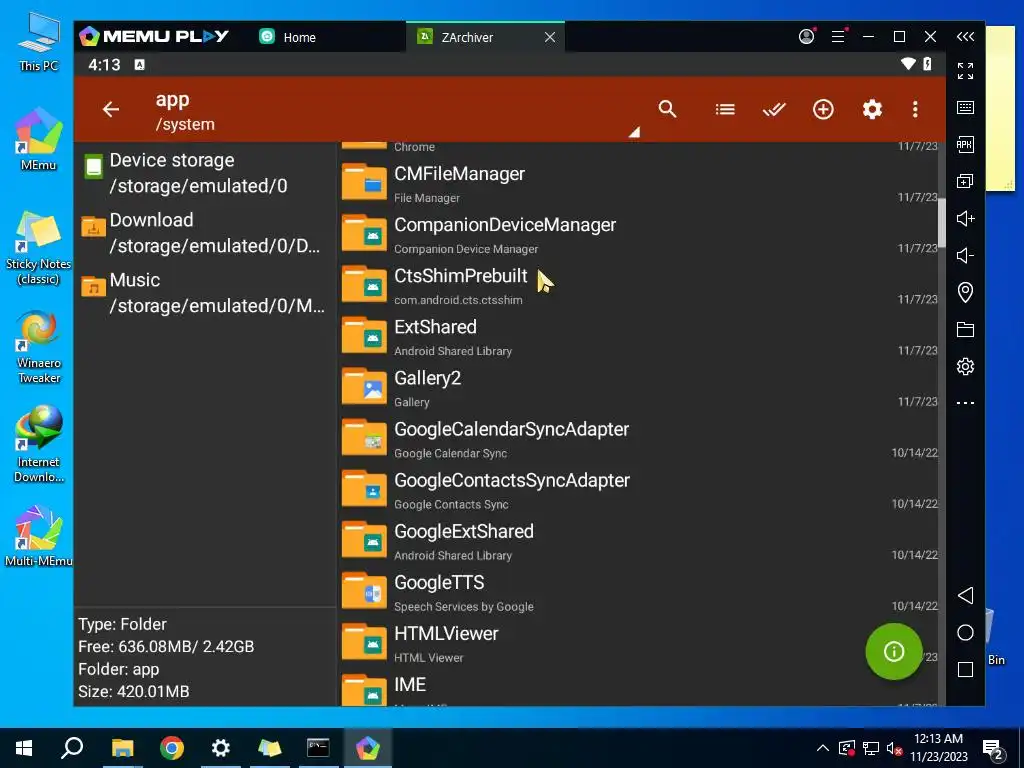1024x768 pixels.
Task: Close the ZArchiver tab
Action: (550, 37)
